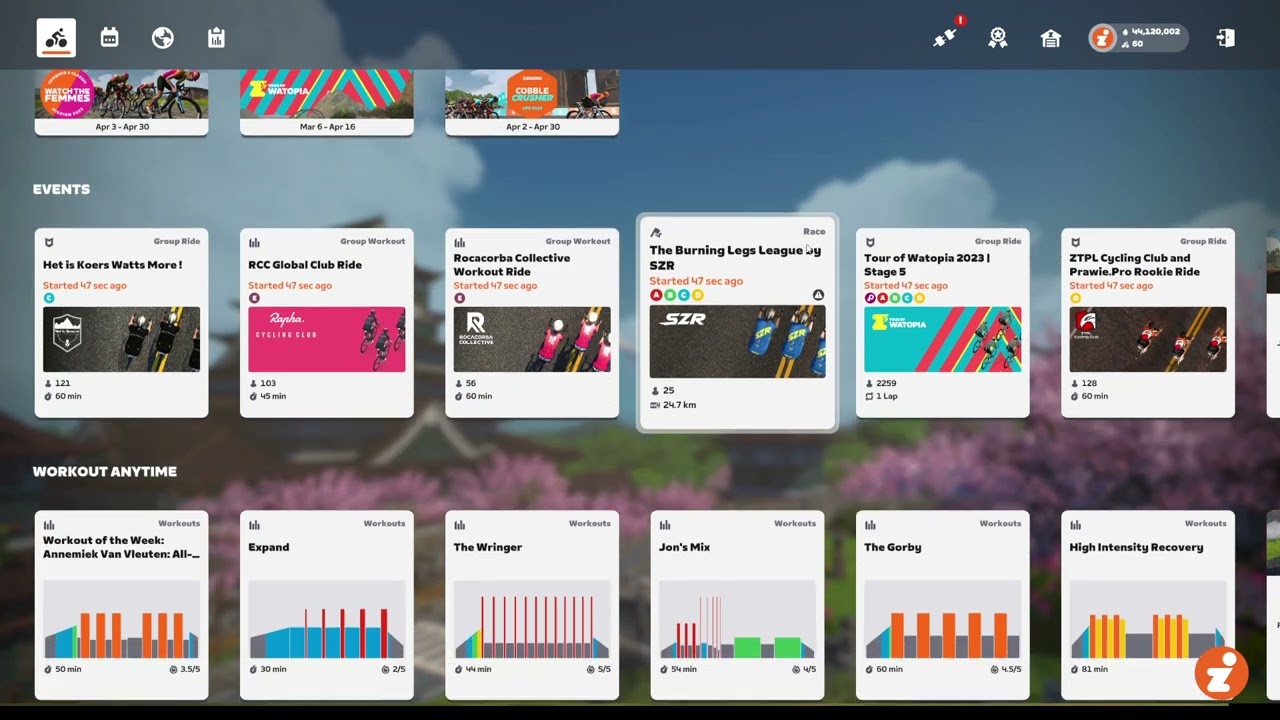Click the bar-chart icon on RCC Global Club Ride card

[254, 242]
